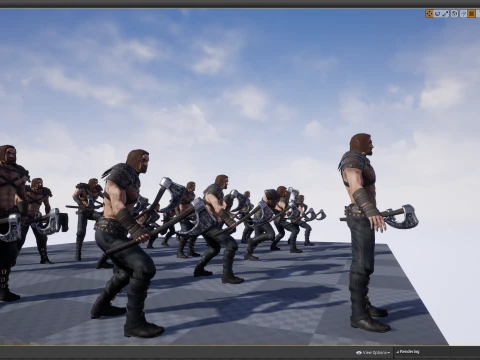This screenshot has width=480, height=360.
Task: Toggle world/local coordinate system globe icon
Action: pos(454,14)
